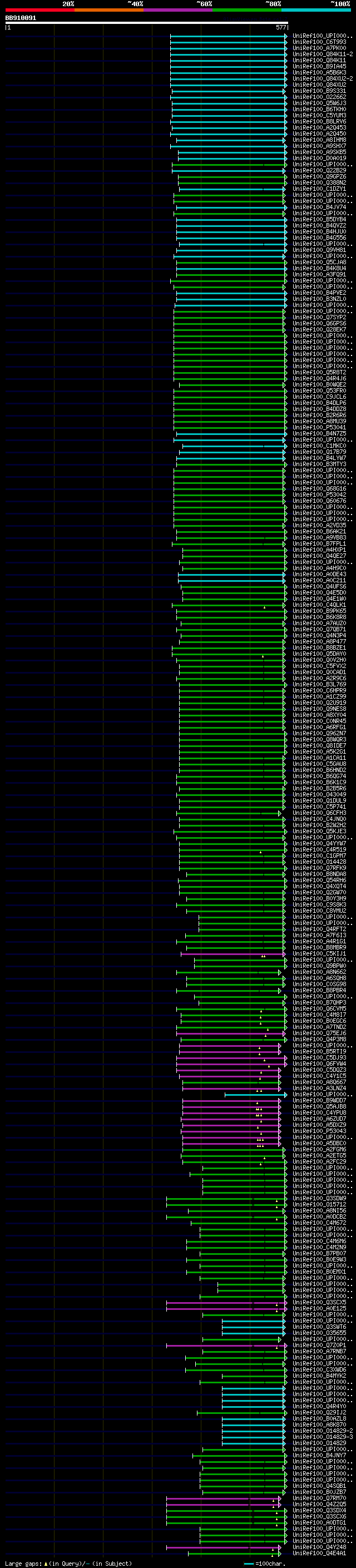Select label UniRef100_O14829-3
The height and width of the screenshot is (1568, 356).
[x=323, y=1437]
